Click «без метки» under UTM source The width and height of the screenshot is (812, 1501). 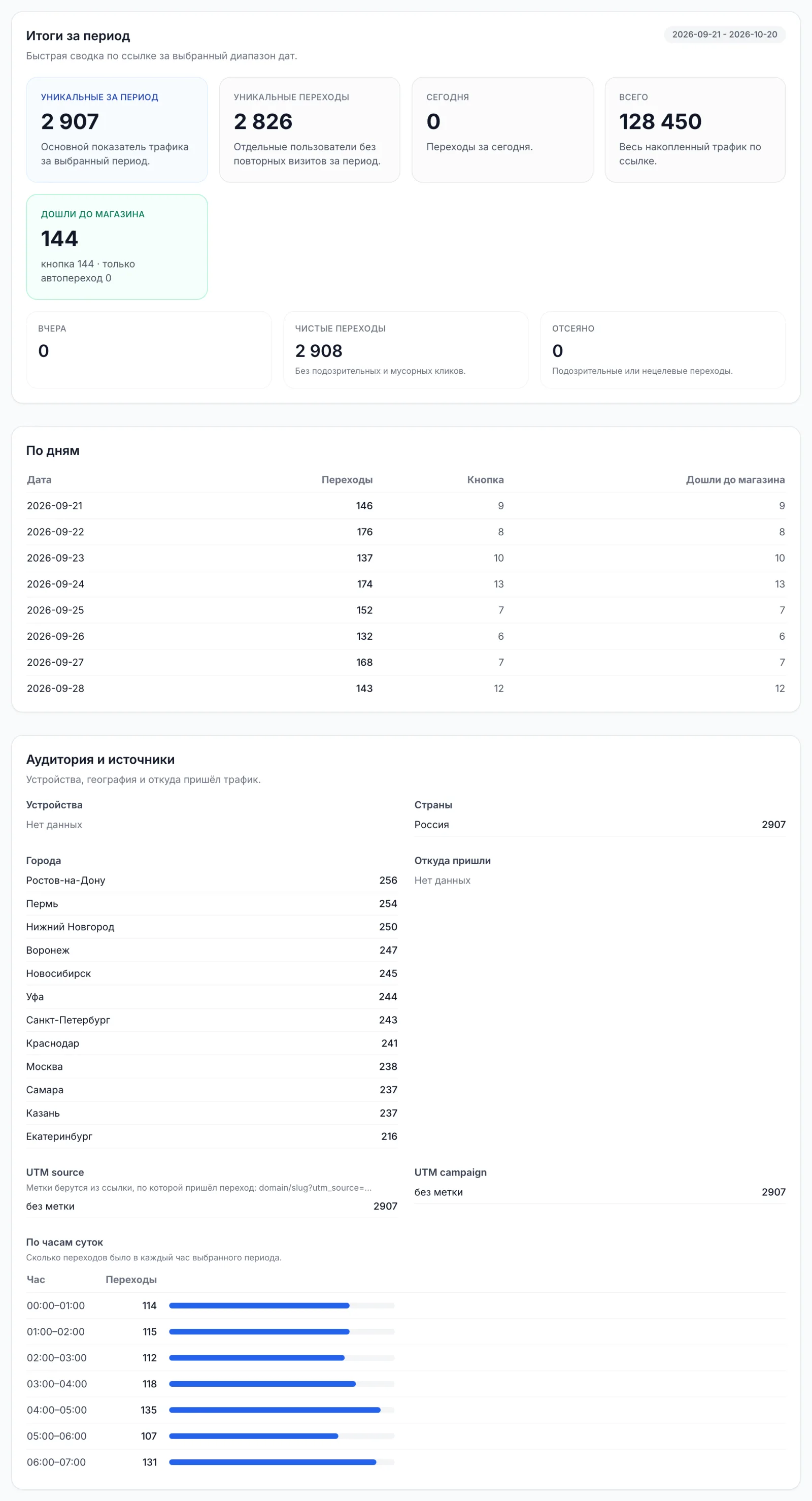tap(212, 1206)
